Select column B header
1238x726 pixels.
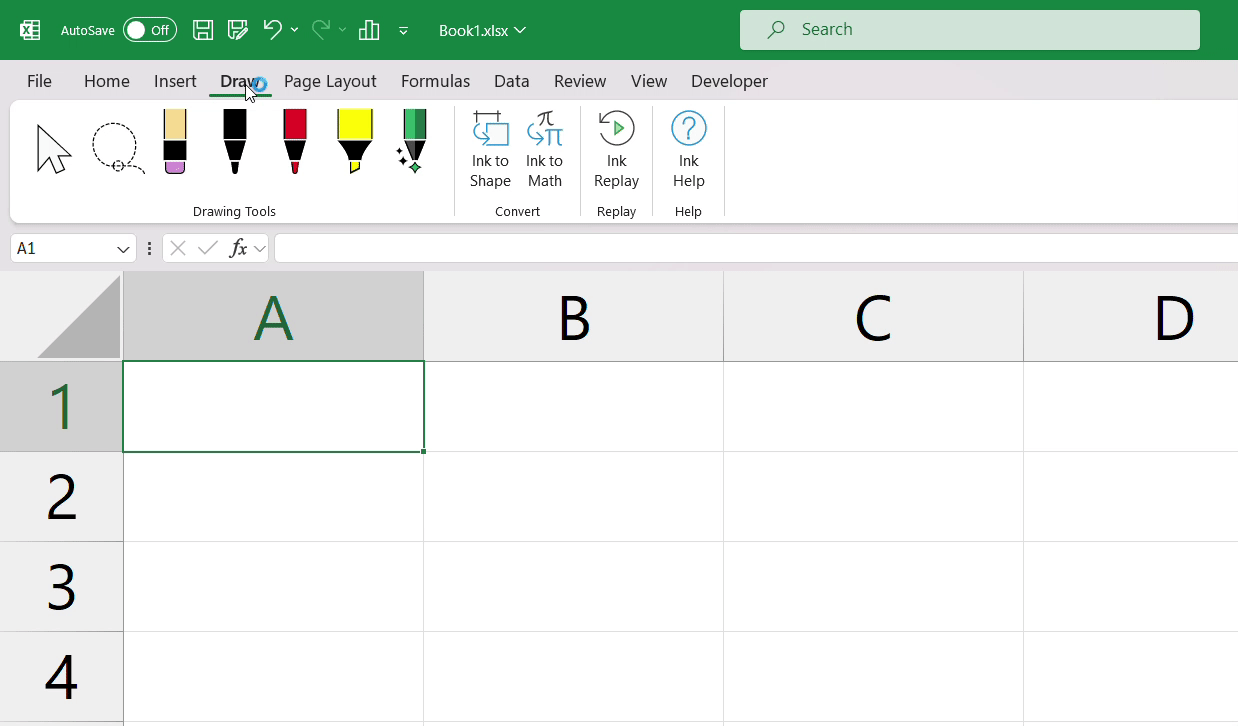574,317
